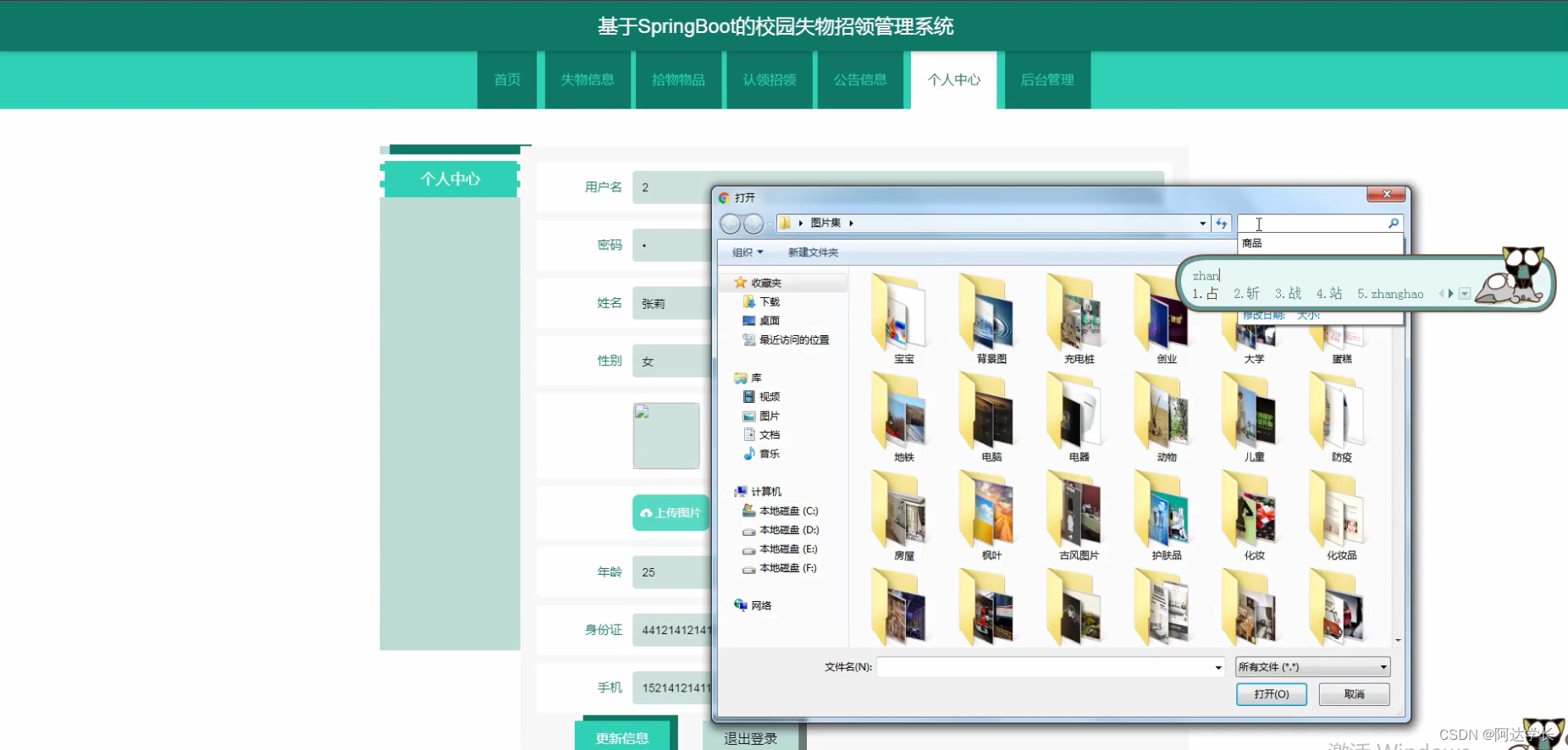Select 音乐 library
1568x750 pixels.
click(x=761, y=454)
